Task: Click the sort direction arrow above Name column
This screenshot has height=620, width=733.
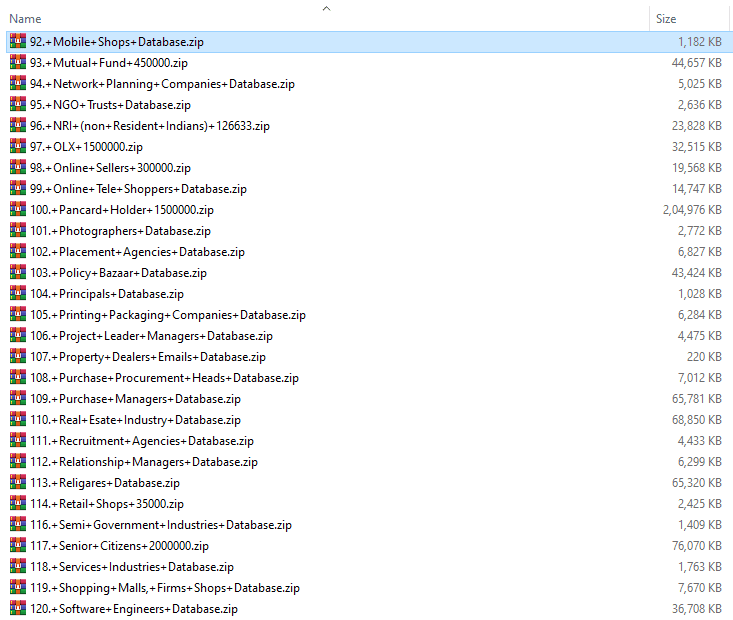Action: click(326, 8)
